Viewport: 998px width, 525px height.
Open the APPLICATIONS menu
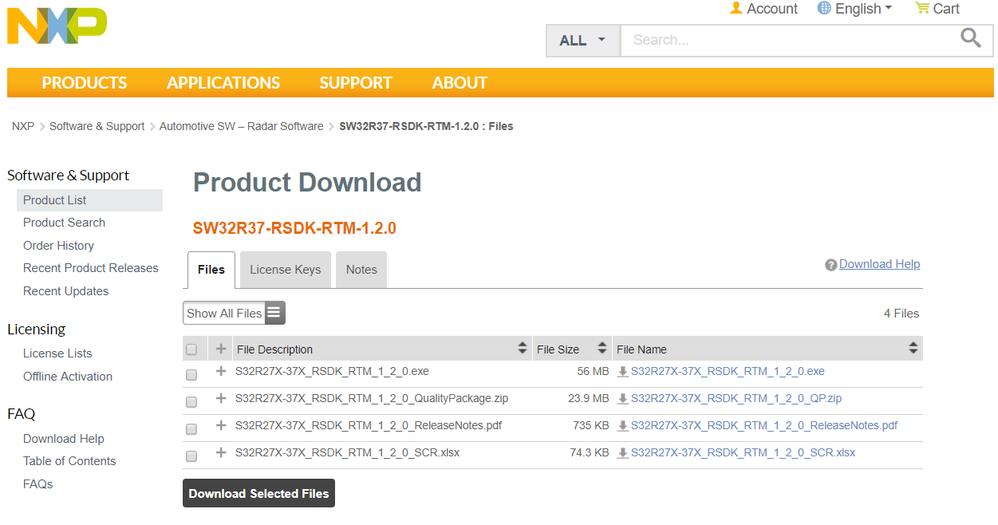(223, 83)
